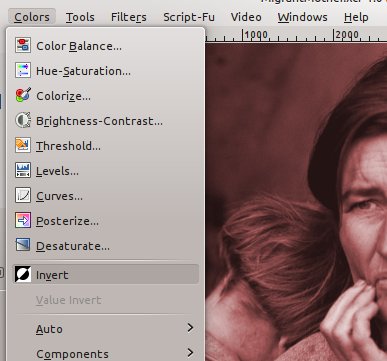387x361 pixels.
Task: Choose Hue-Saturation... menu entry
Action: tap(106, 71)
